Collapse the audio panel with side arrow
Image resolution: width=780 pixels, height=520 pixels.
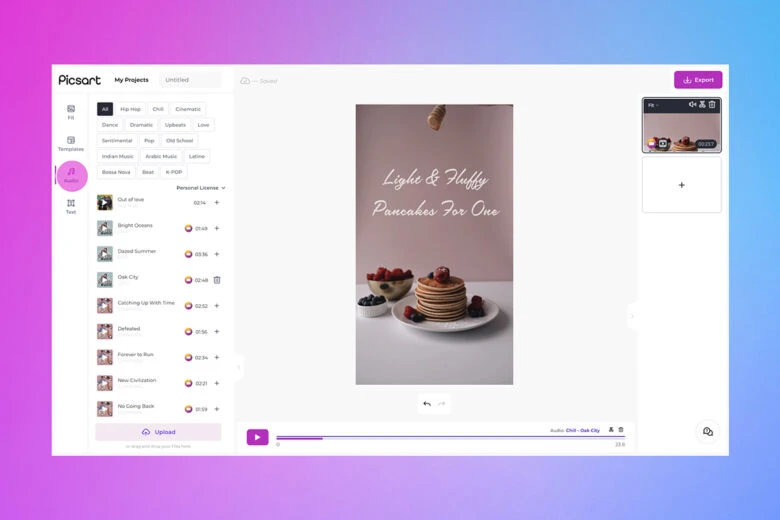coord(238,367)
